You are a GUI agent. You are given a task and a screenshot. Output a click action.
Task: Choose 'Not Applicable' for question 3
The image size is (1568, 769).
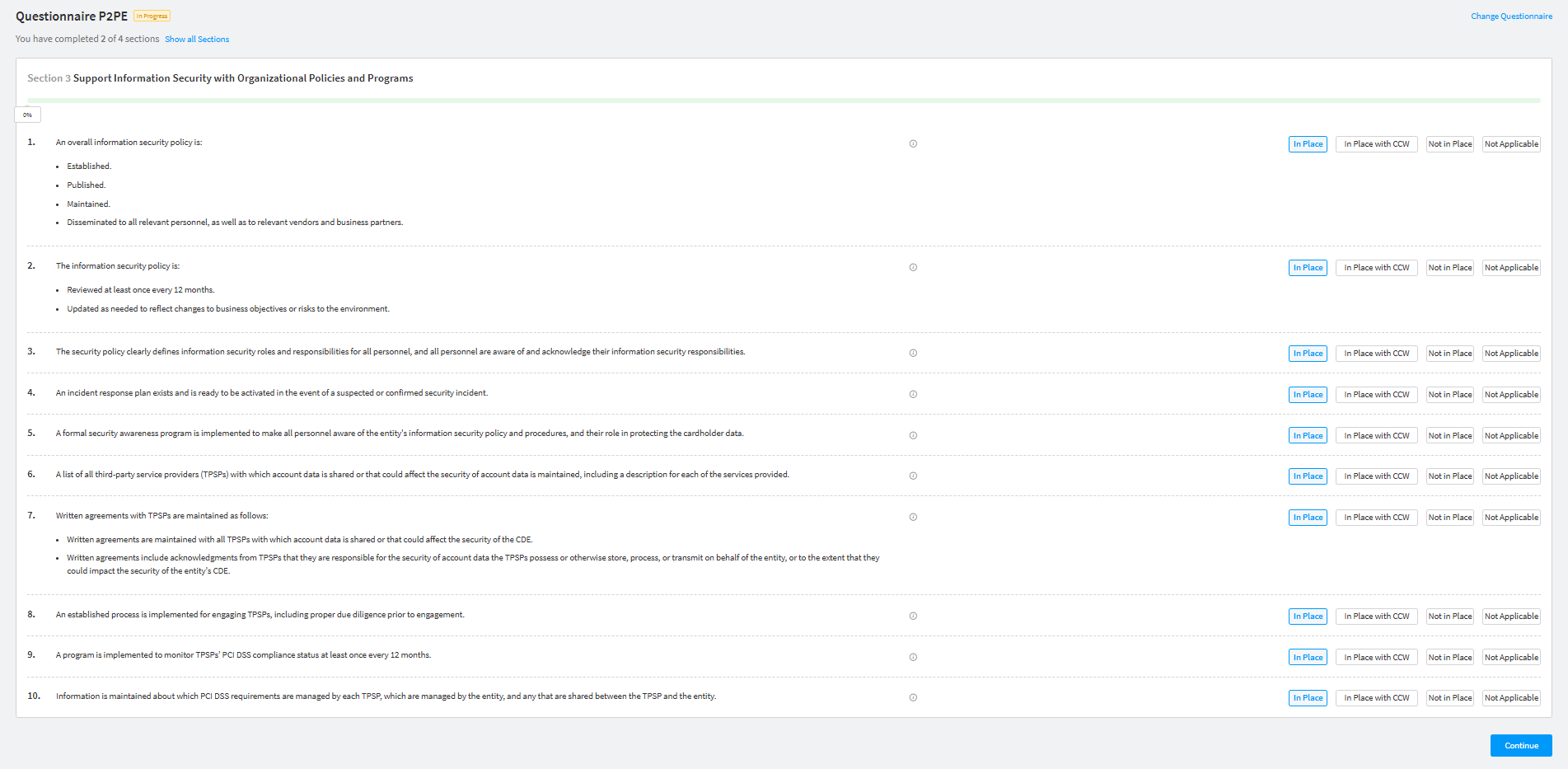click(x=1511, y=354)
